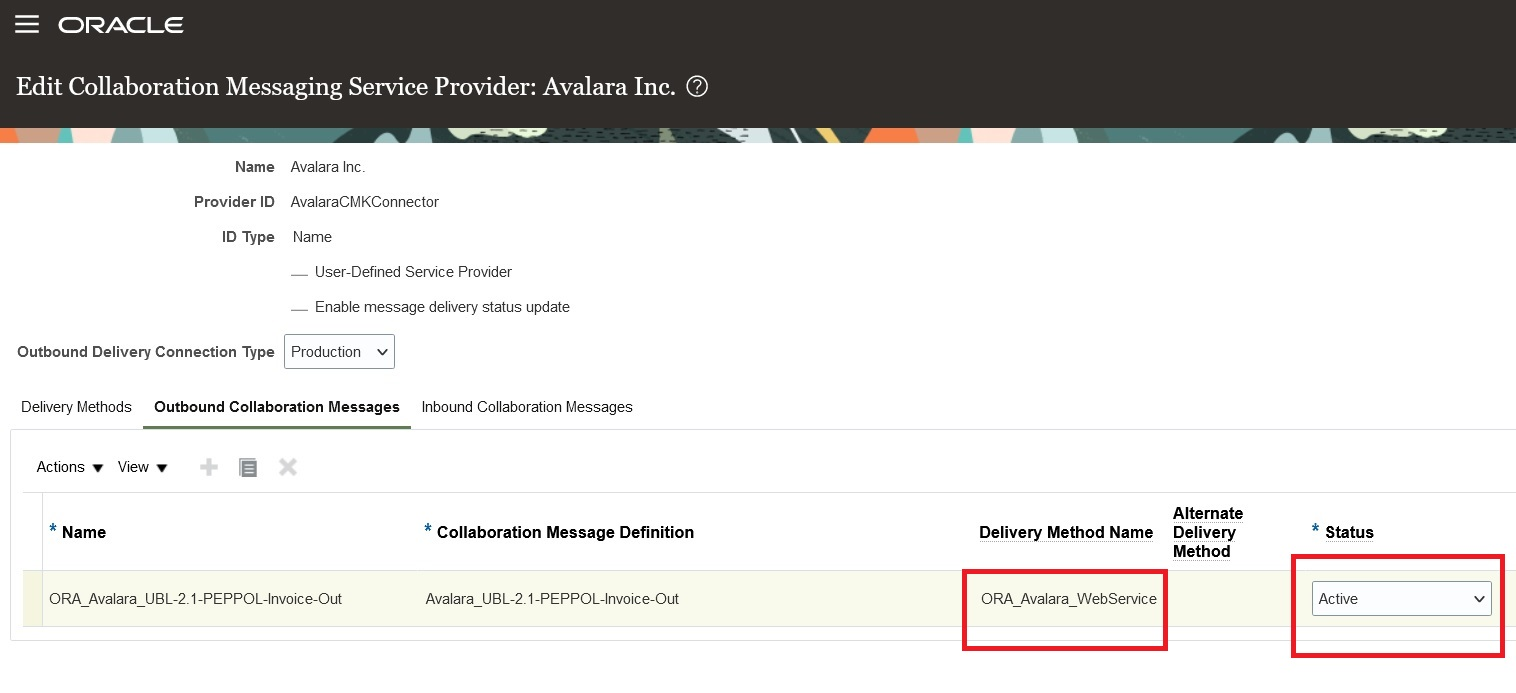
Task: Click the Name column header
Action: (84, 532)
